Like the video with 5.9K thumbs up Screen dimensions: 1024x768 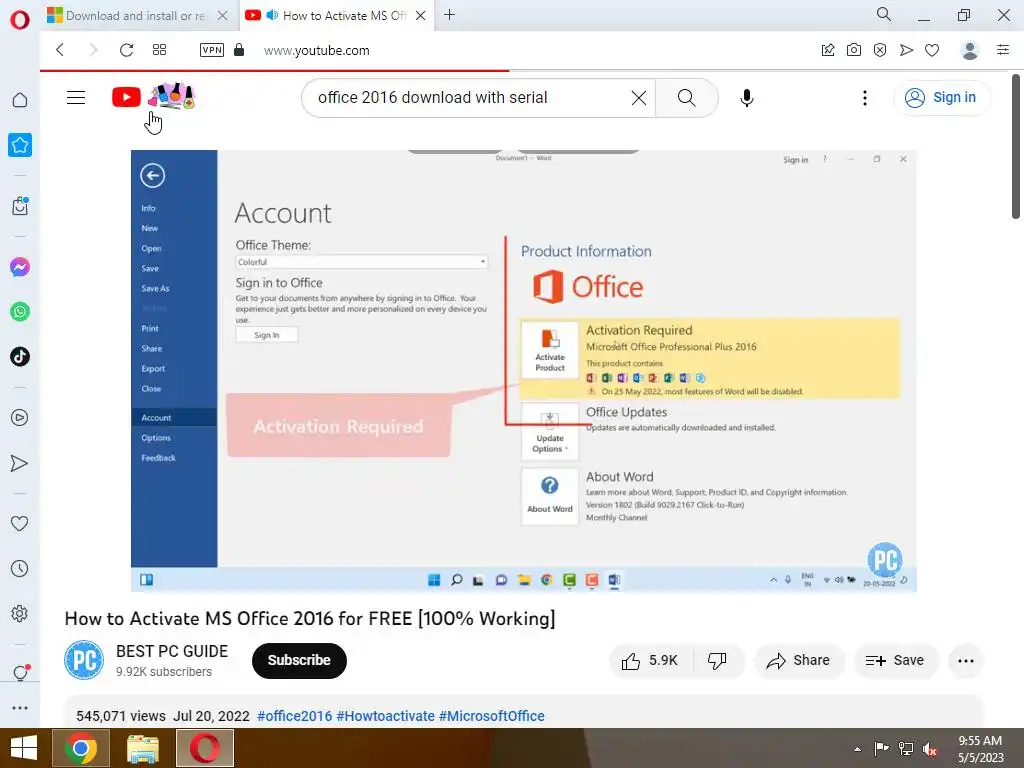point(650,661)
